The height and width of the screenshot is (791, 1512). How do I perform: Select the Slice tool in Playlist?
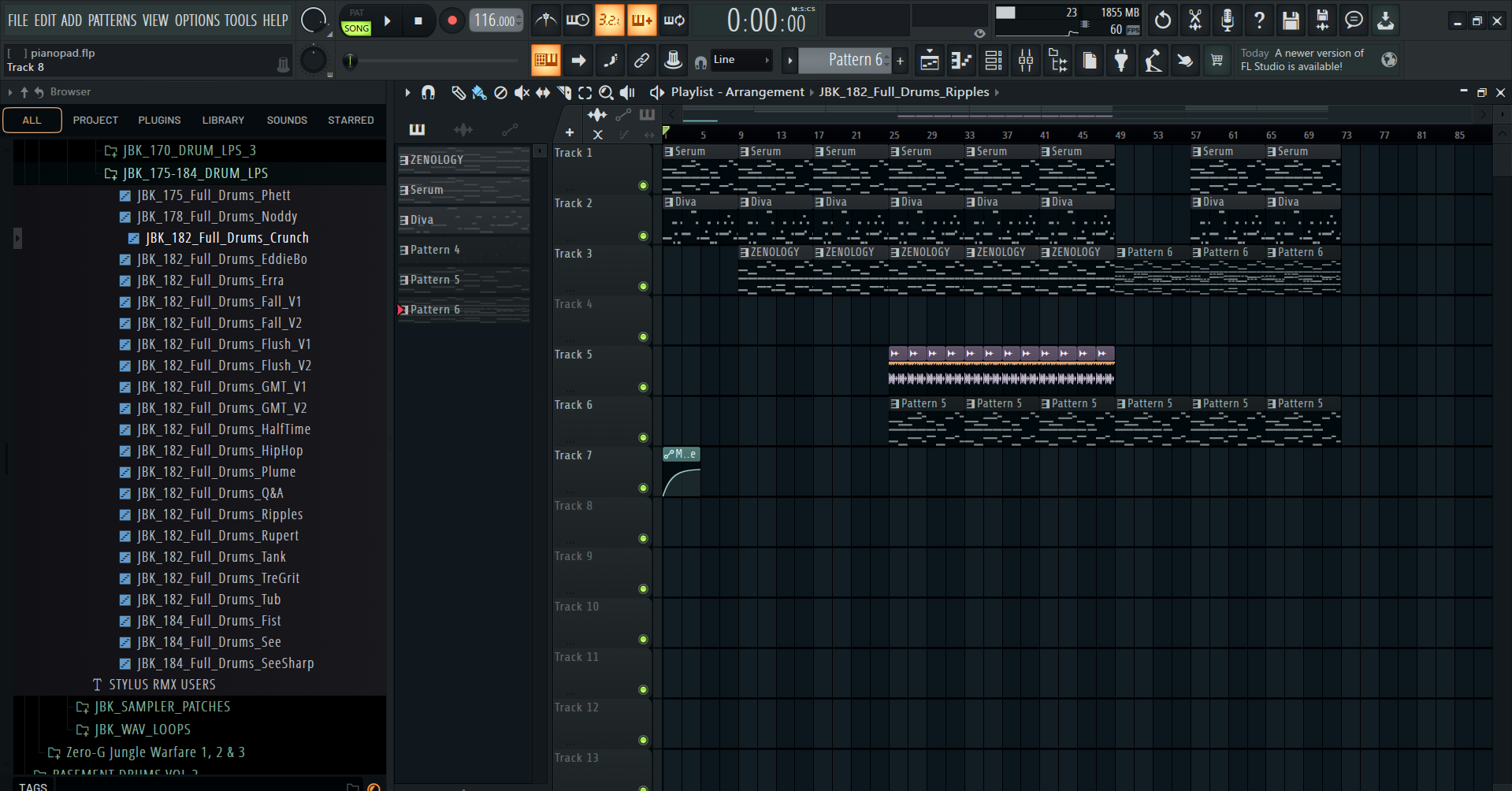tap(564, 93)
